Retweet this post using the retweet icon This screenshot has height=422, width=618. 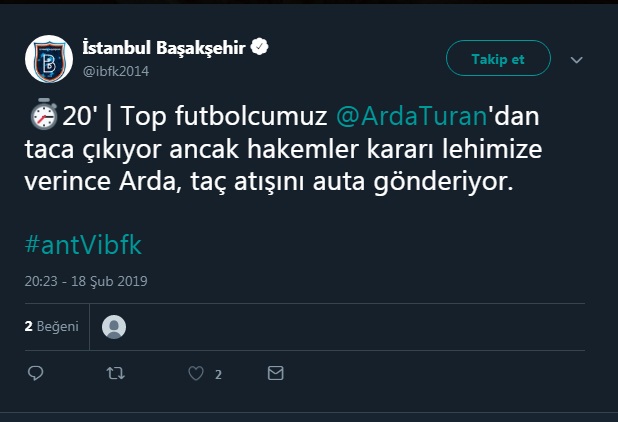pos(115,373)
